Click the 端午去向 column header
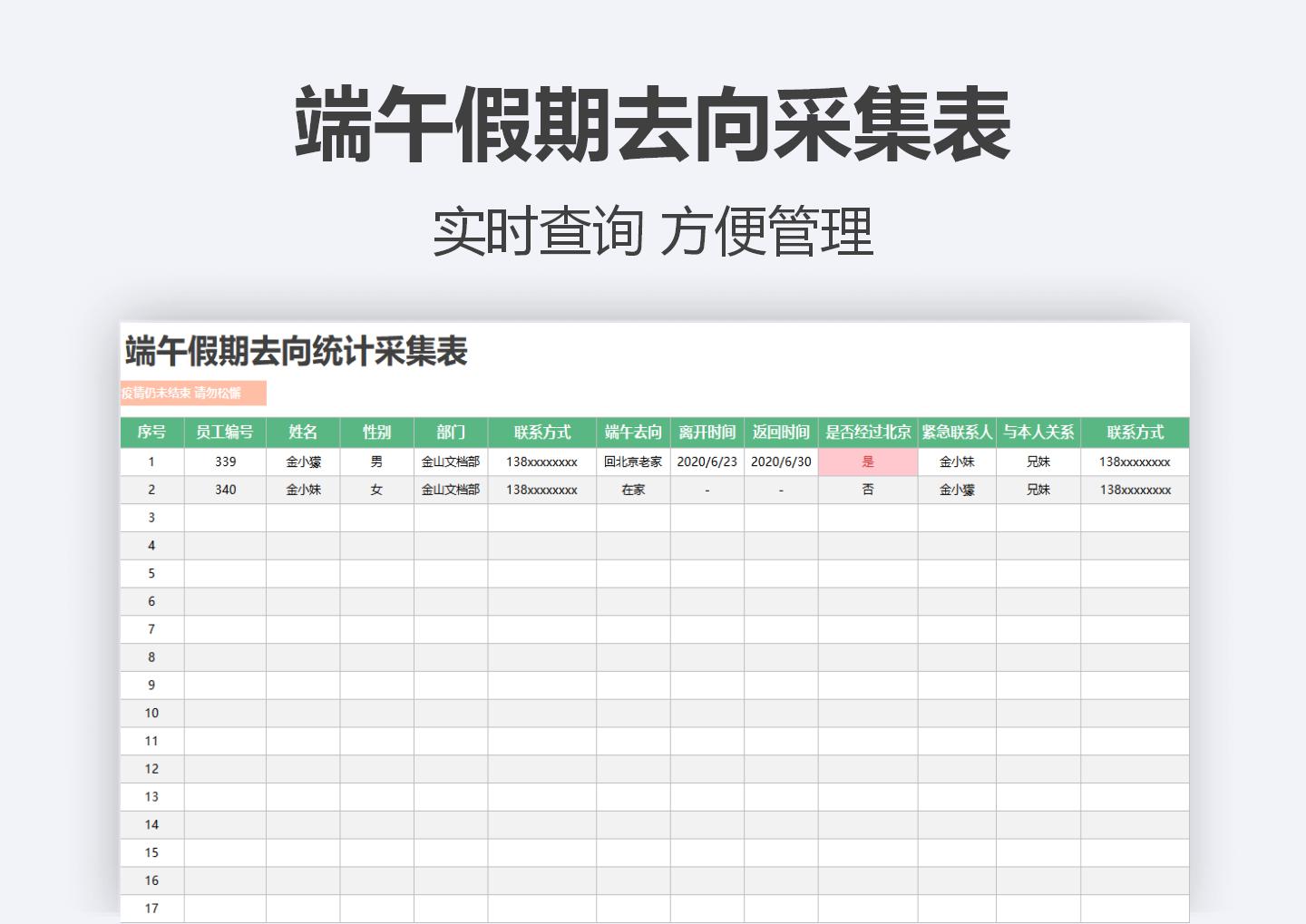The image size is (1306, 924). 633,433
